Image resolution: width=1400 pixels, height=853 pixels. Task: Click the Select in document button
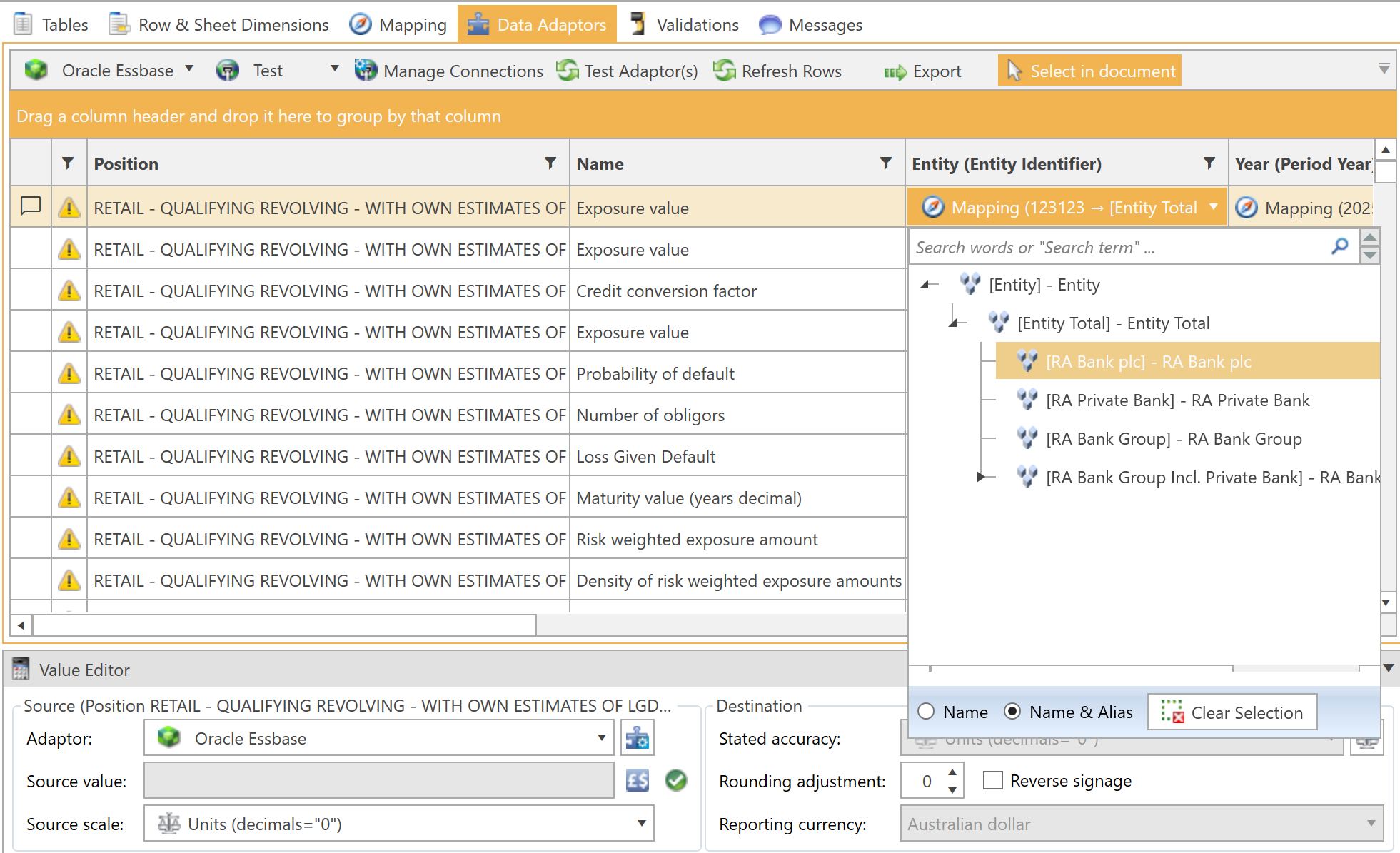coord(1089,71)
